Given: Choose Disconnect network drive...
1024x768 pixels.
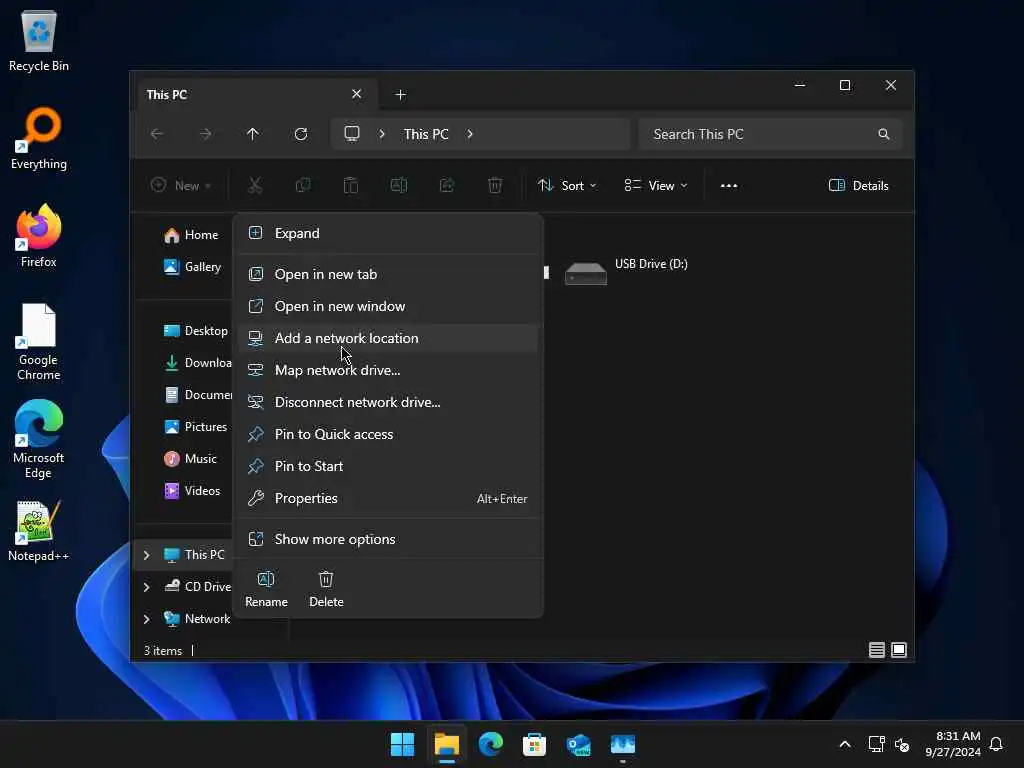Looking at the screenshot, I should tap(388, 402).
